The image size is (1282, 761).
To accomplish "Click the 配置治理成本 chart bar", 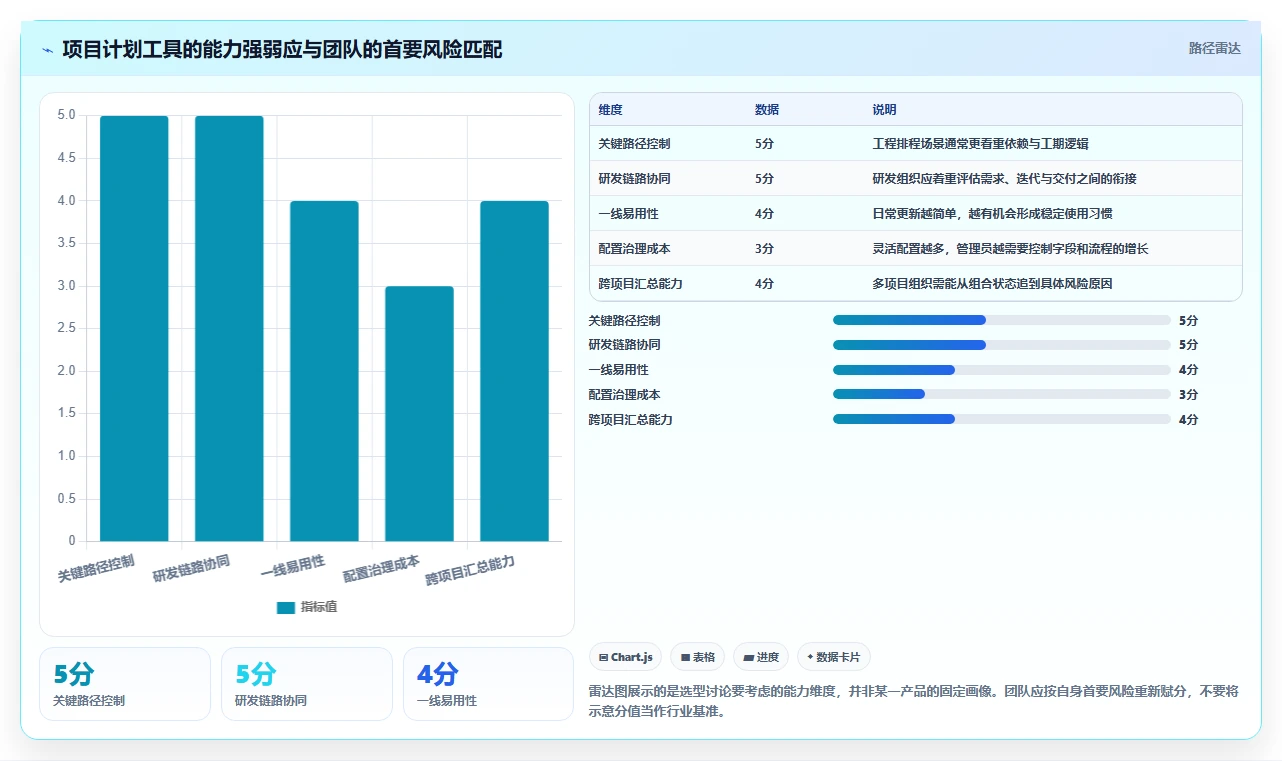I will pos(419,414).
